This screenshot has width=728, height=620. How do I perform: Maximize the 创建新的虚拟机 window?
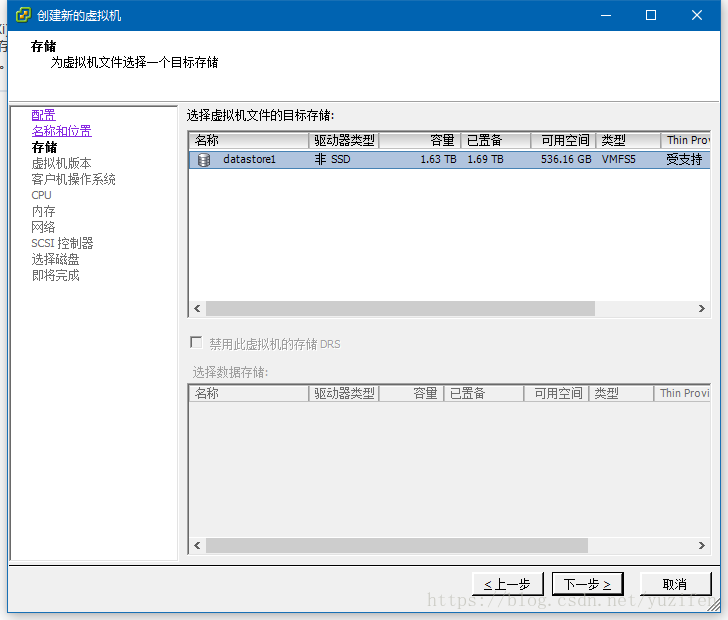tap(651, 15)
